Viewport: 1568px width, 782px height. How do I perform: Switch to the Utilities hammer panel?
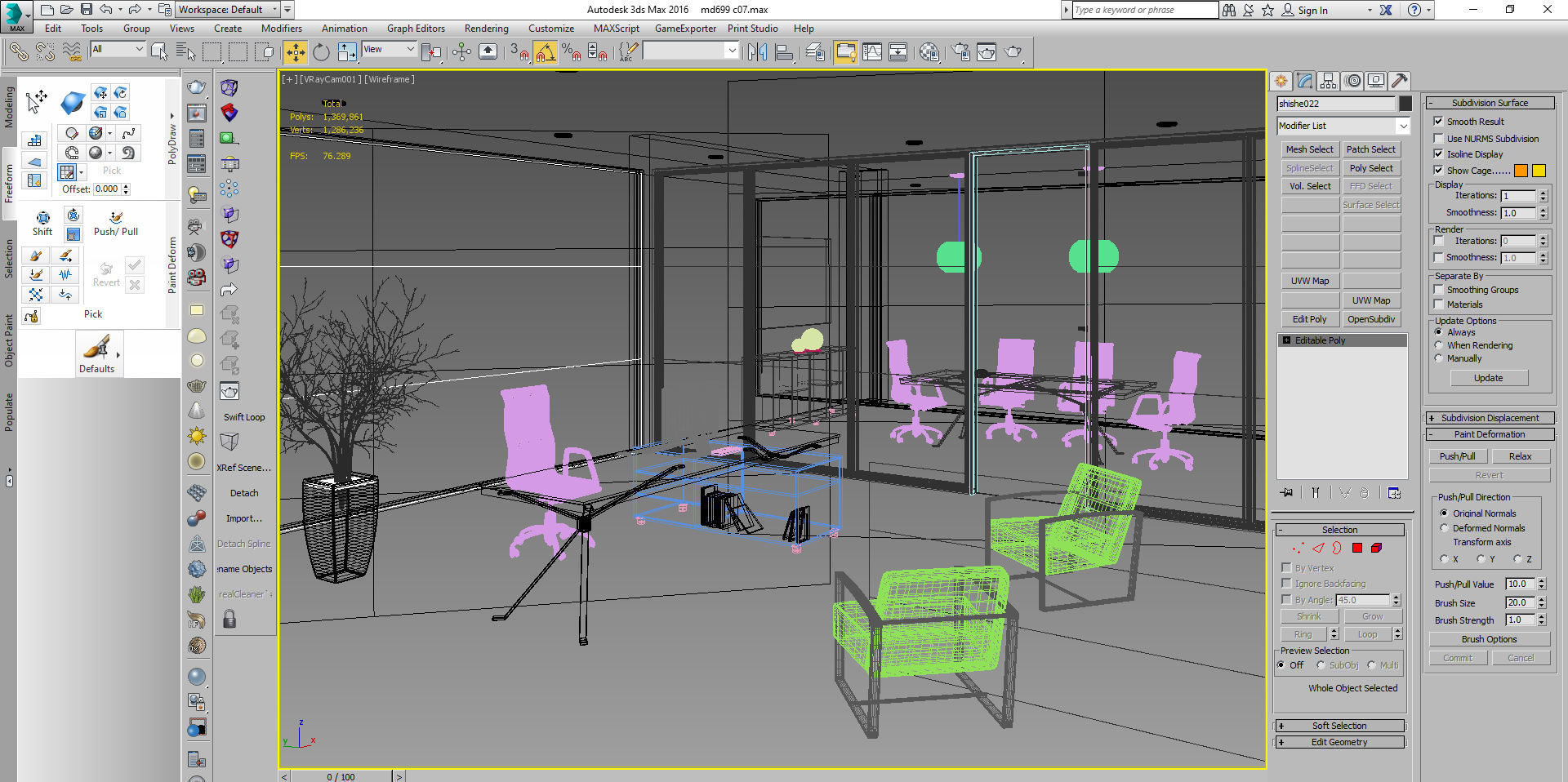tap(1400, 81)
